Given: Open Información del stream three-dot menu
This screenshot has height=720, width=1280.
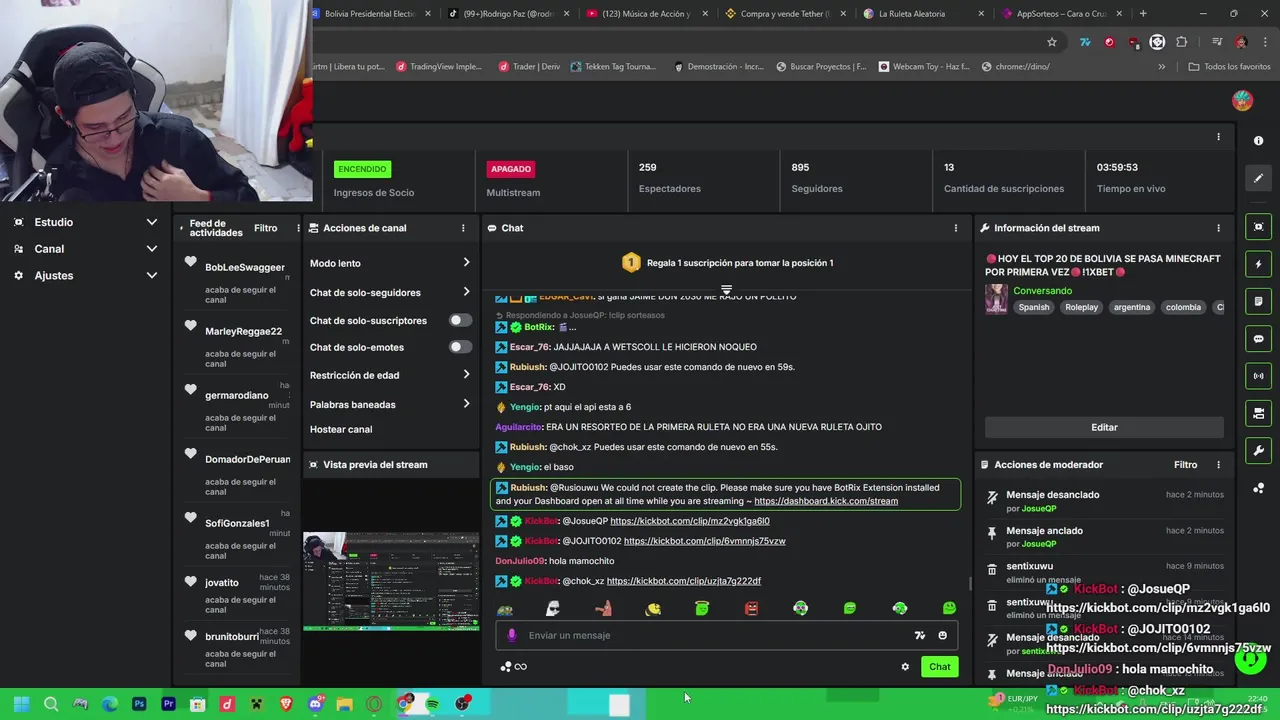Looking at the screenshot, I should tap(1218, 228).
